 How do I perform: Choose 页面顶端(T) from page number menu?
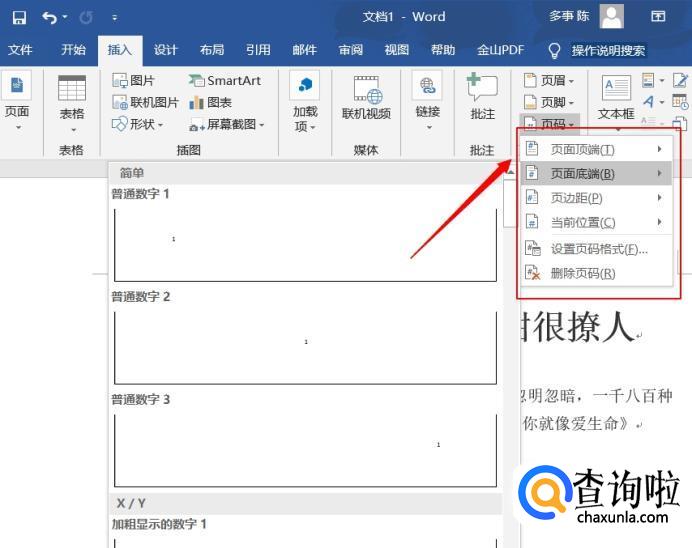coord(596,150)
